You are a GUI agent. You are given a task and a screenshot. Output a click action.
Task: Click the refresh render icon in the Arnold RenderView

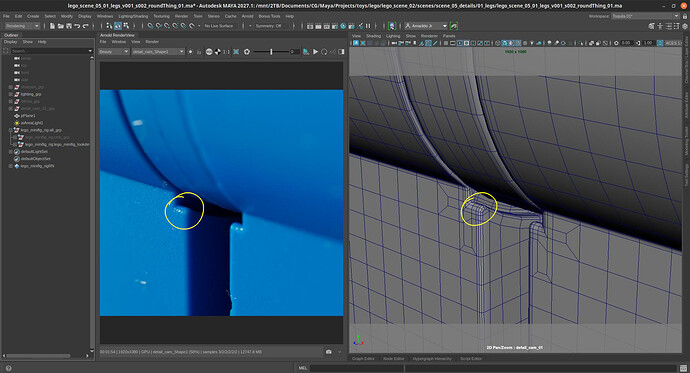click(324, 52)
